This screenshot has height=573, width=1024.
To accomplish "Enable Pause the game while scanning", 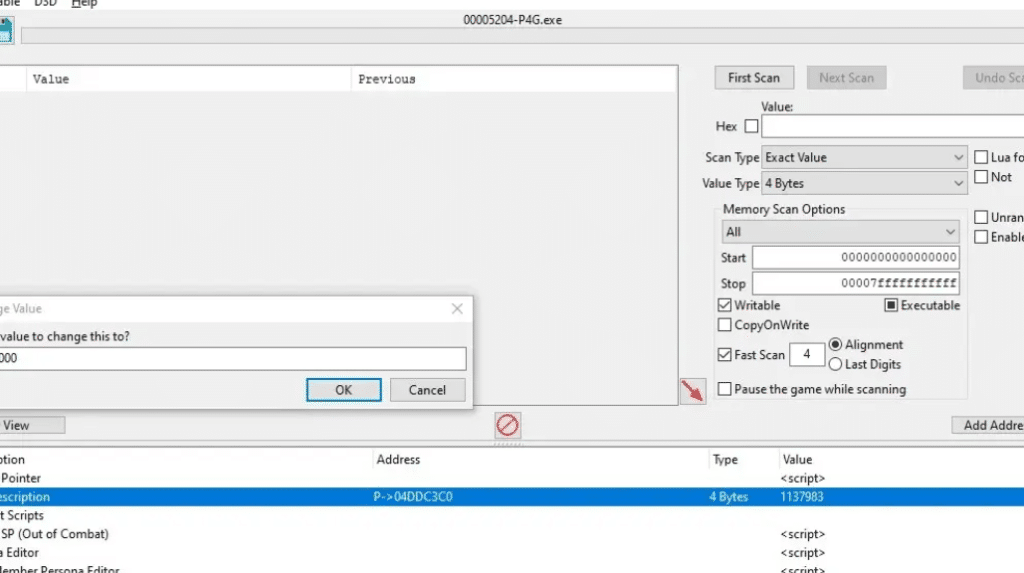I will click(x=725, y=389).
